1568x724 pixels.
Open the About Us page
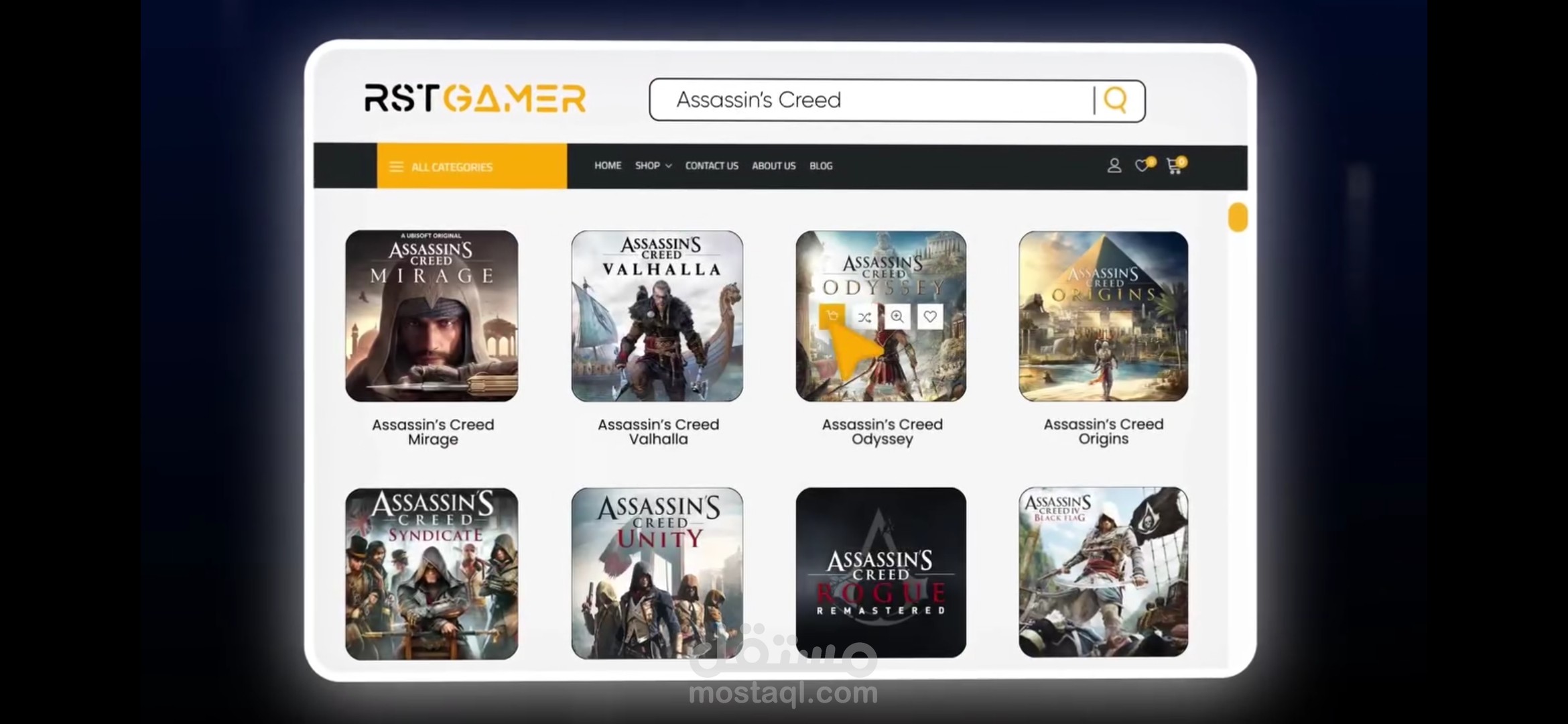[x=773, y=166]
